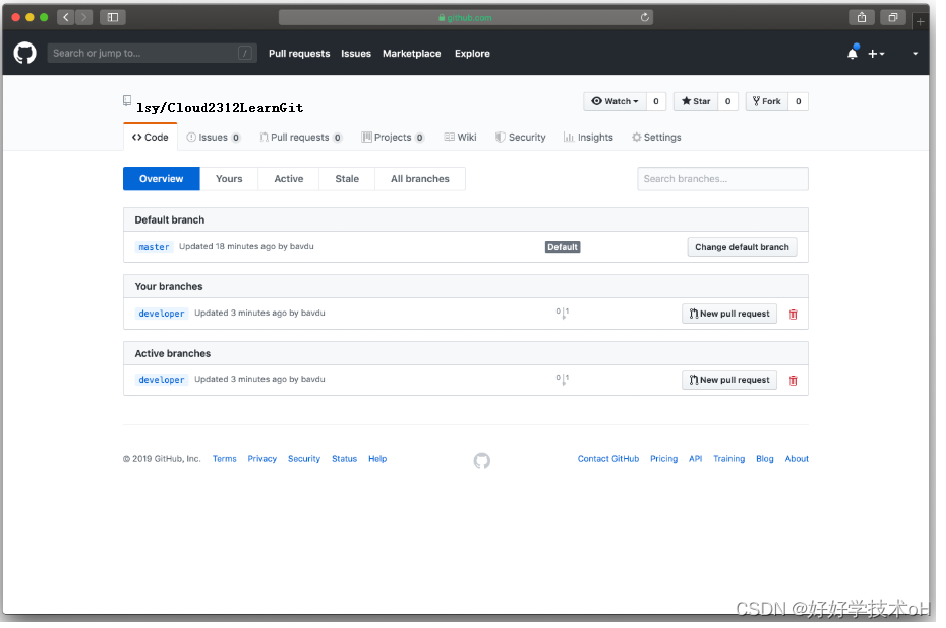946x628 pixels.
Task: Show all tabs overview button
Action: (x=892, y=17)
